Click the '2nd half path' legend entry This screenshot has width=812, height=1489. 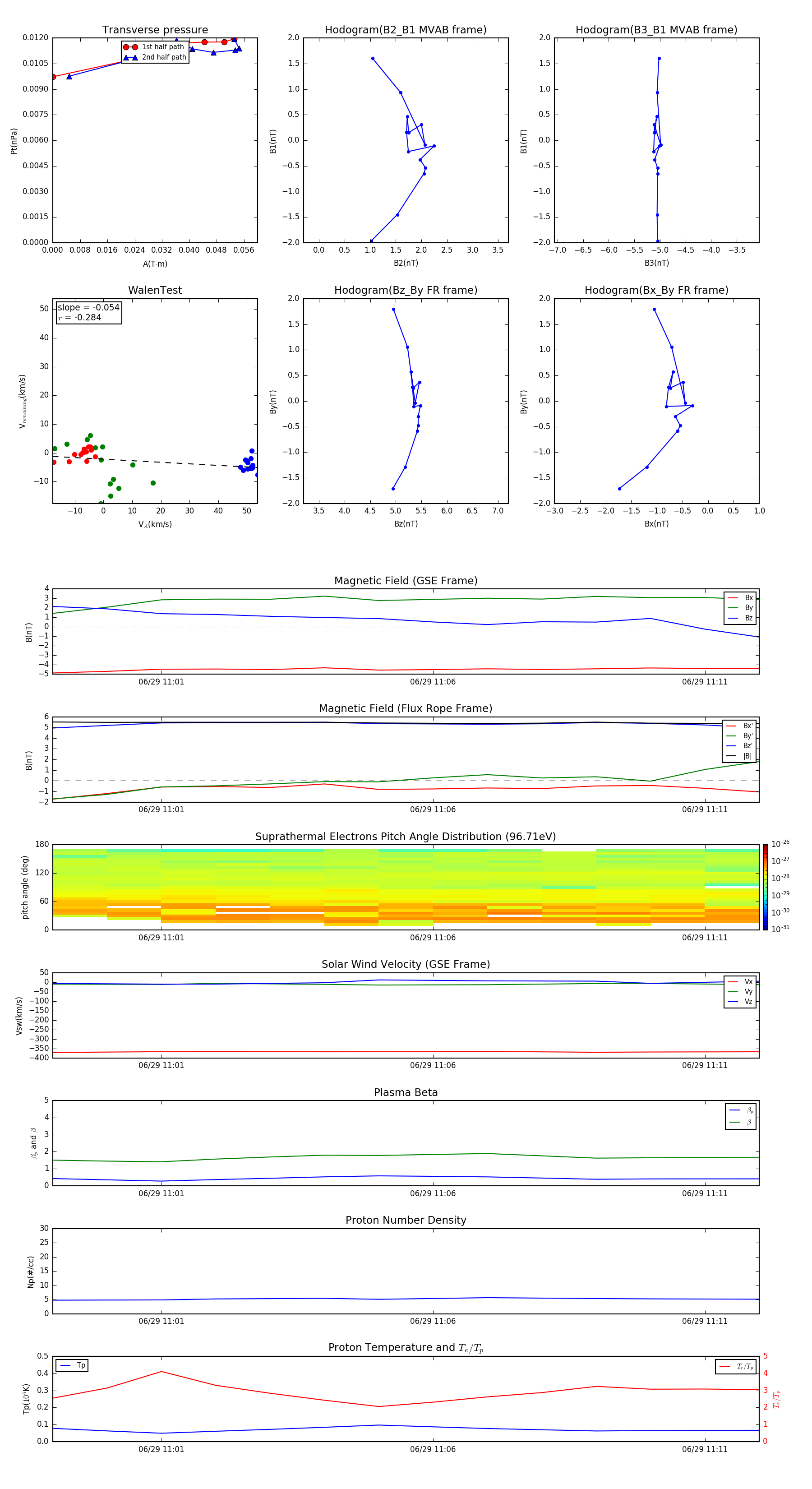[155, 57]
